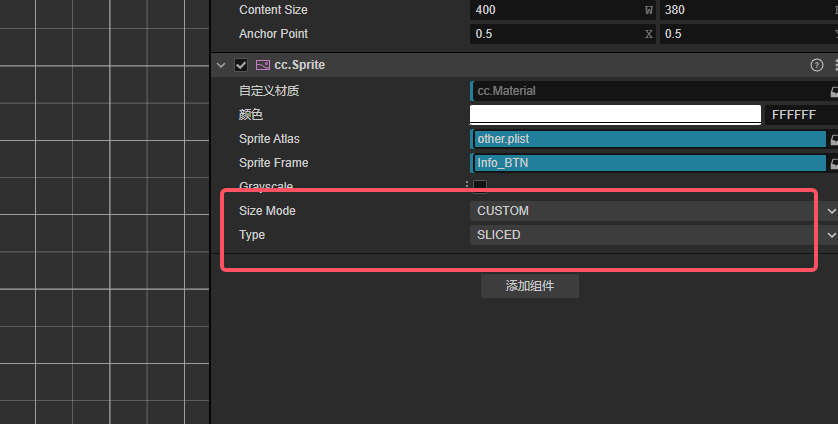Open cc.Sprite help documentation icon
Image resolution: width=838 pixels, height=424 pixels.
point(816,65)
